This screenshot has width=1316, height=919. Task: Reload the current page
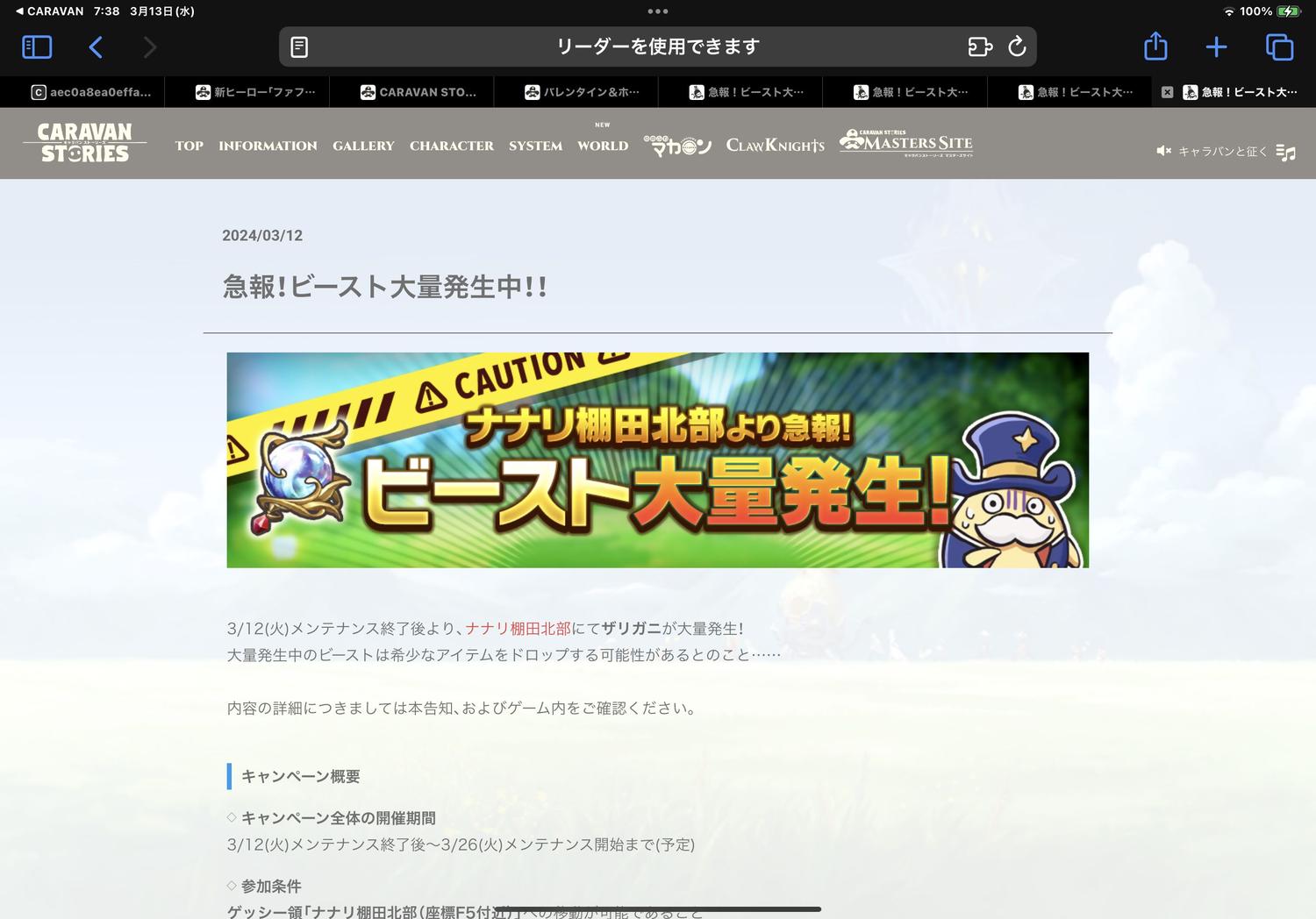click(1017, 46)
